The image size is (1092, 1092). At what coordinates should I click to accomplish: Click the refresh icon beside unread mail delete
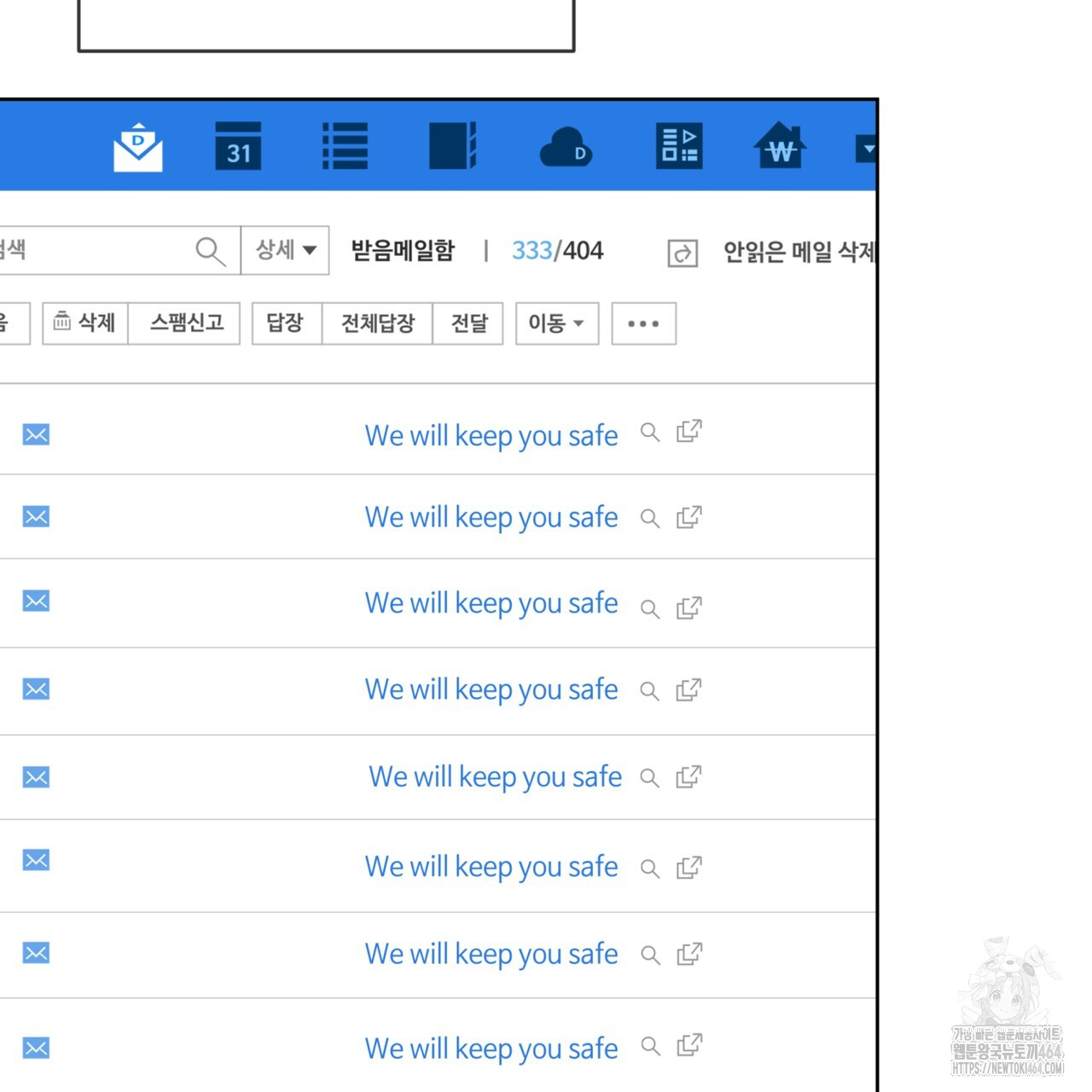(x=682, y=253)
